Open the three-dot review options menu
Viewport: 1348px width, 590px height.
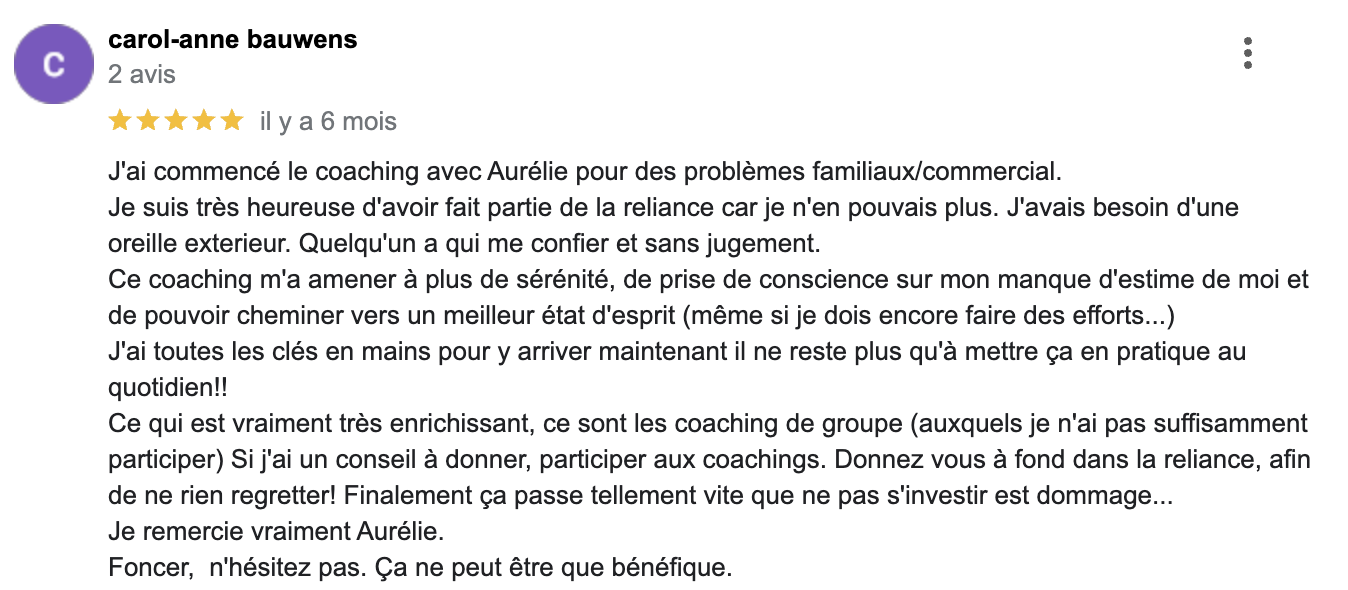pos(1247,53)
